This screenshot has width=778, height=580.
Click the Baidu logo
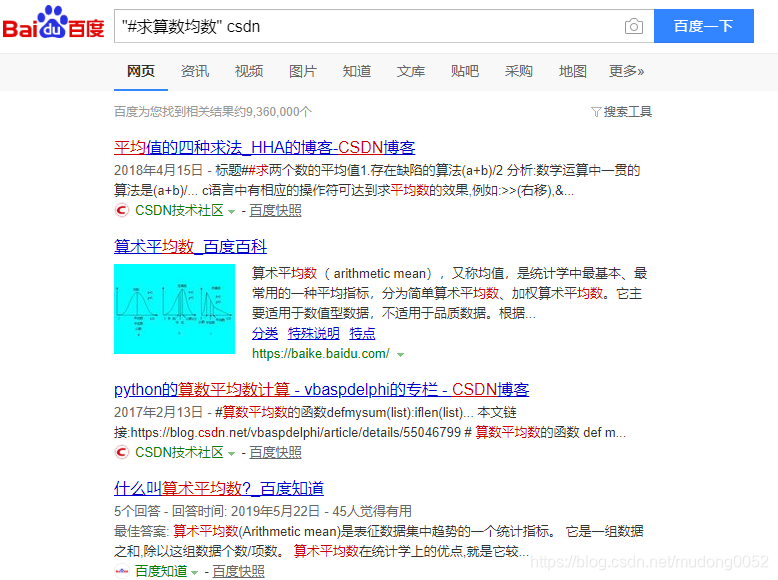54,23
